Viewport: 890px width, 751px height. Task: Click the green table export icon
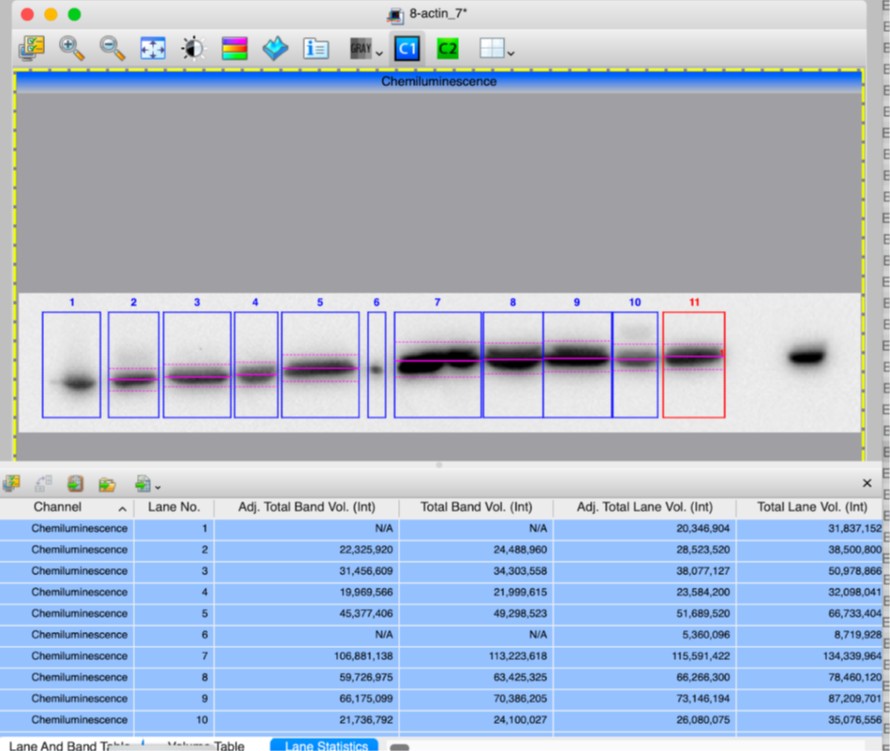75,484
